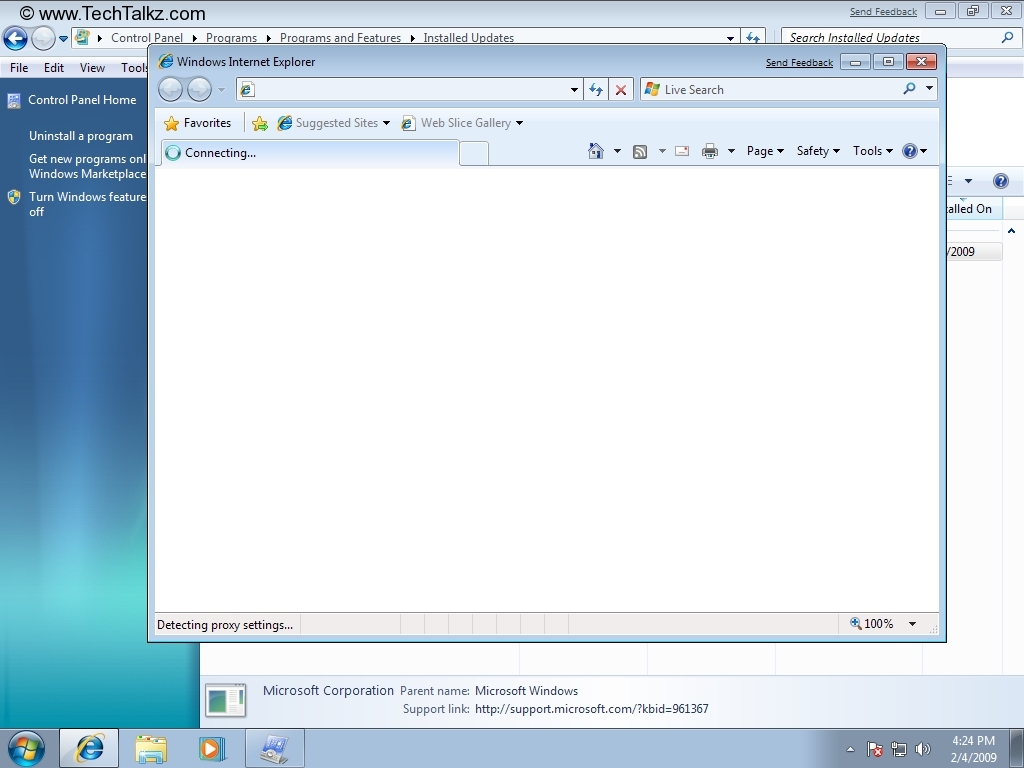
Task: Click the volume speaker tray icon
Action: coord(922,749)
